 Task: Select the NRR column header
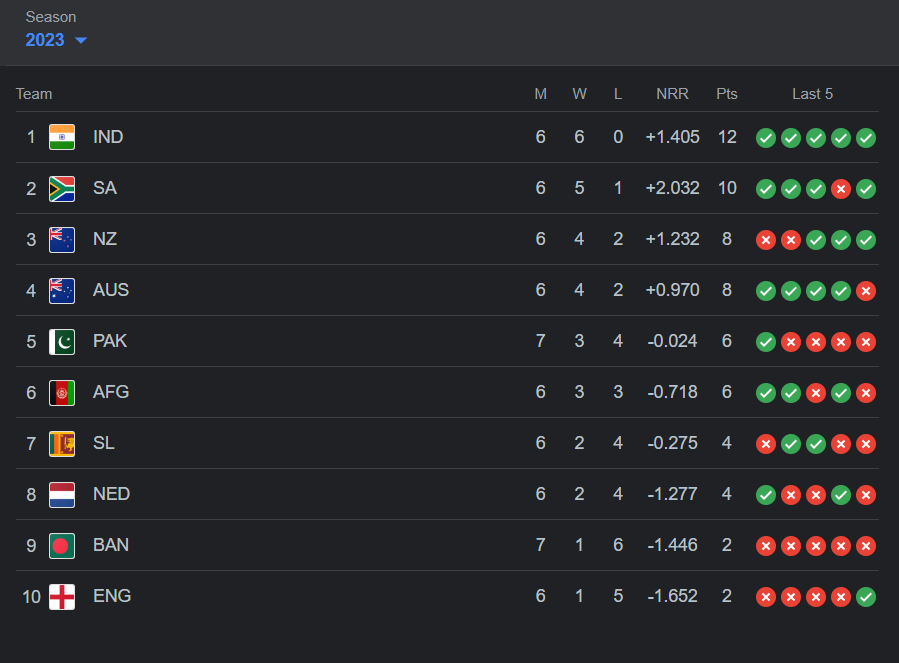[x=672, y=94]
